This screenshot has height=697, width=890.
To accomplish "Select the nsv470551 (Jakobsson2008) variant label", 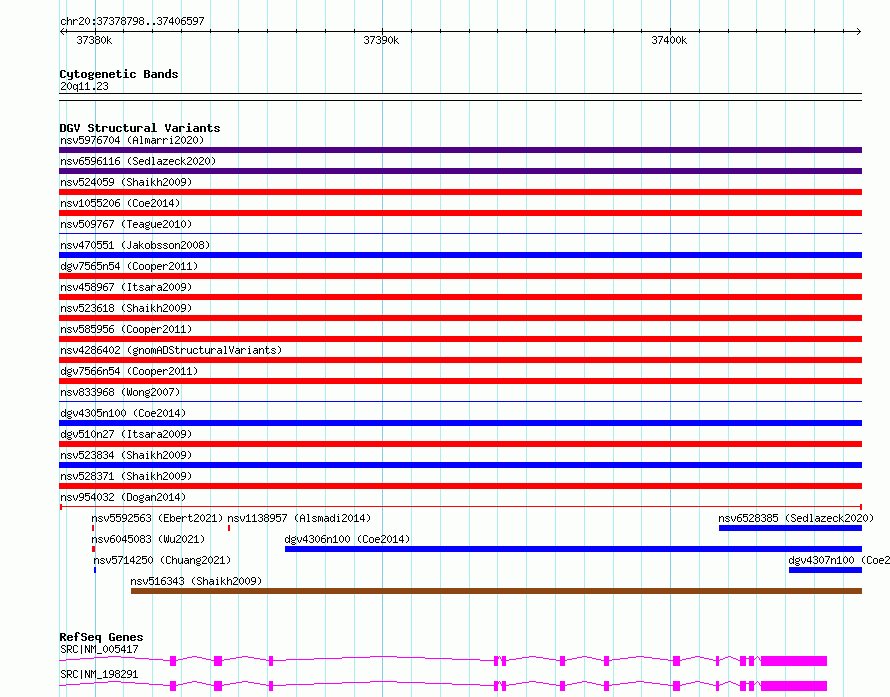I will click(x=135, y=245).
